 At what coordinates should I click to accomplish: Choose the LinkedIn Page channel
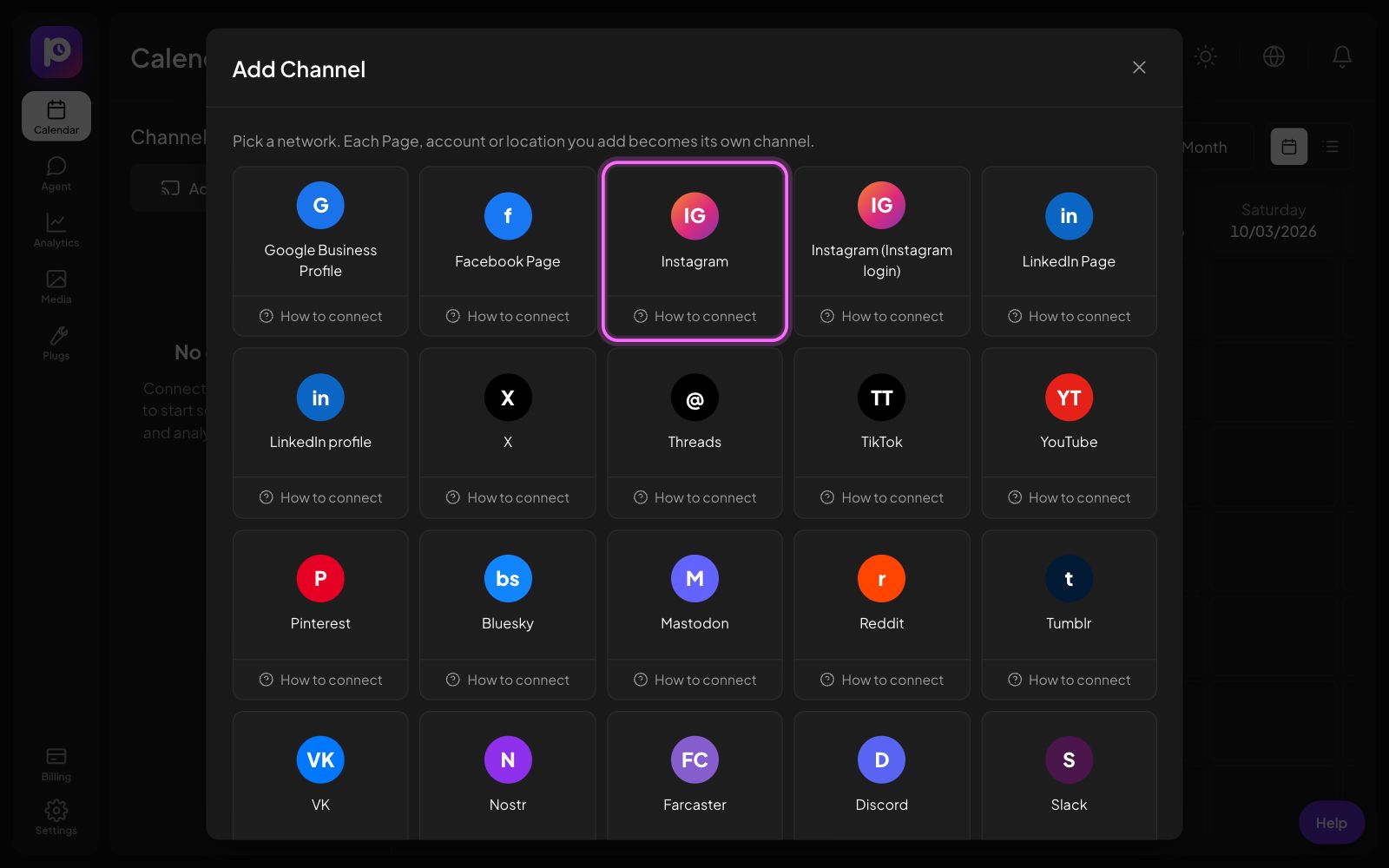point(1069,232)
